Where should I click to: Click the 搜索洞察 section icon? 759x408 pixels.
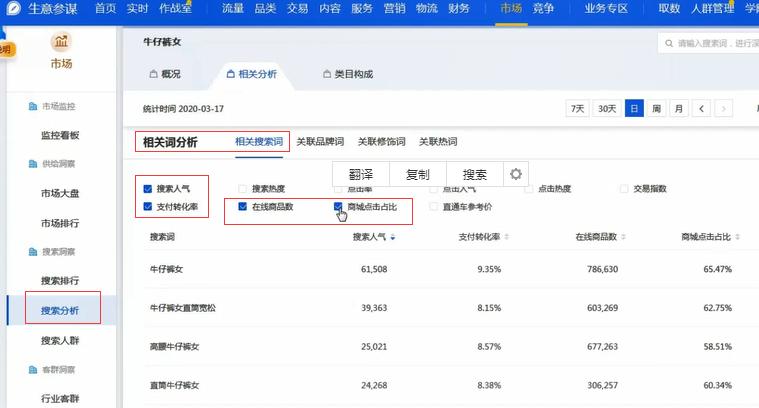[x=33, y=252]
